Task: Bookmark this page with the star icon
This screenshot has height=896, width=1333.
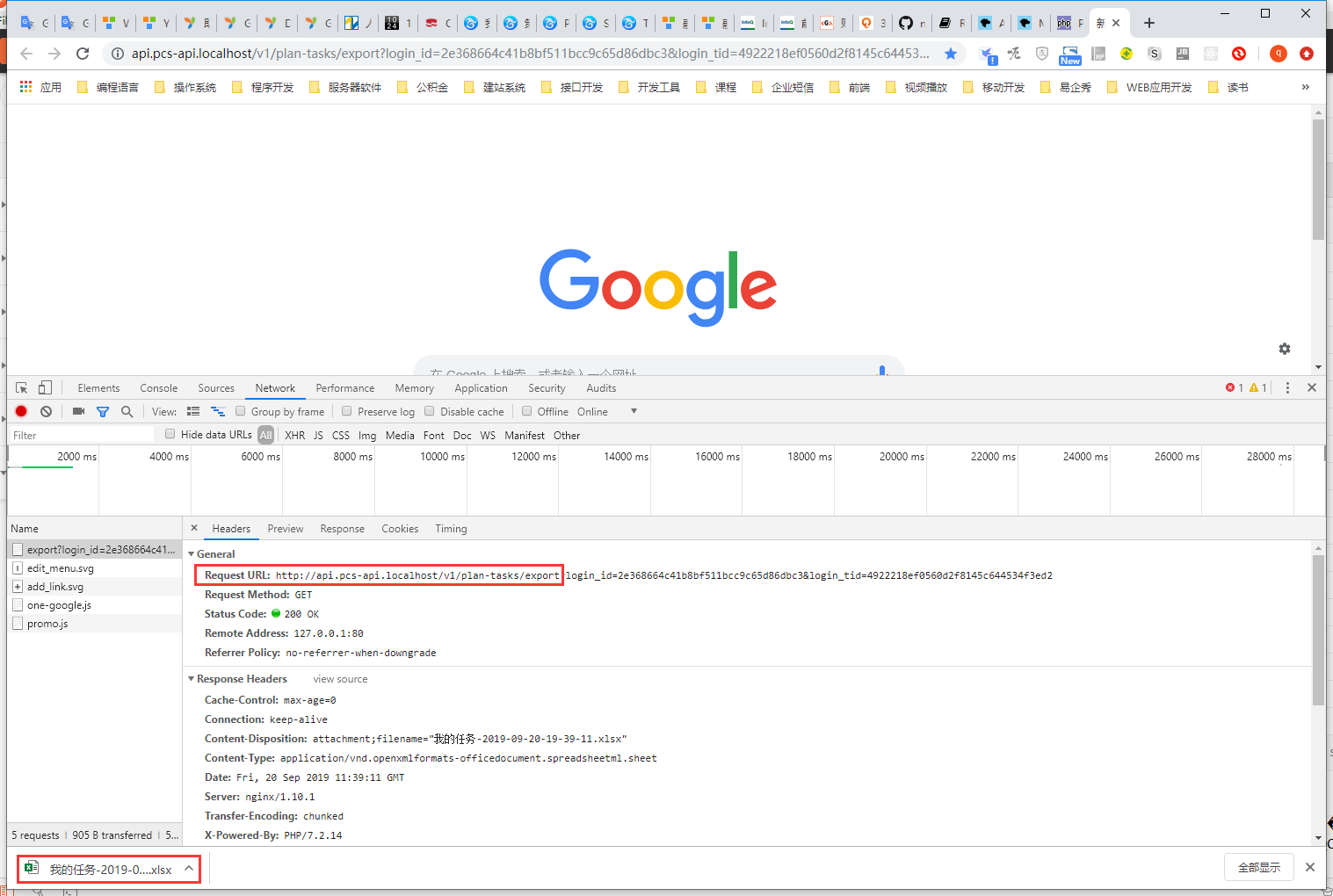Action: (x=951, y=54)
